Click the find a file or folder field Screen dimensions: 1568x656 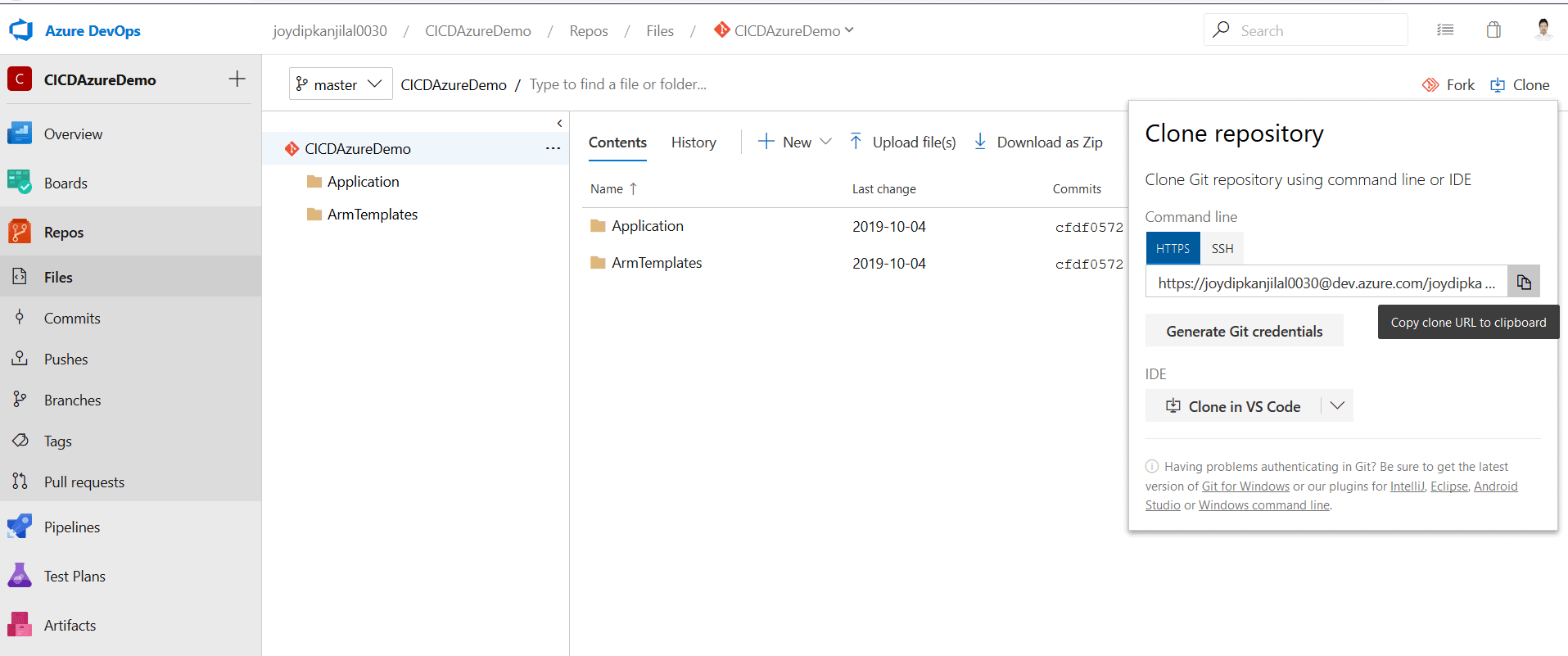pos(618,84)
